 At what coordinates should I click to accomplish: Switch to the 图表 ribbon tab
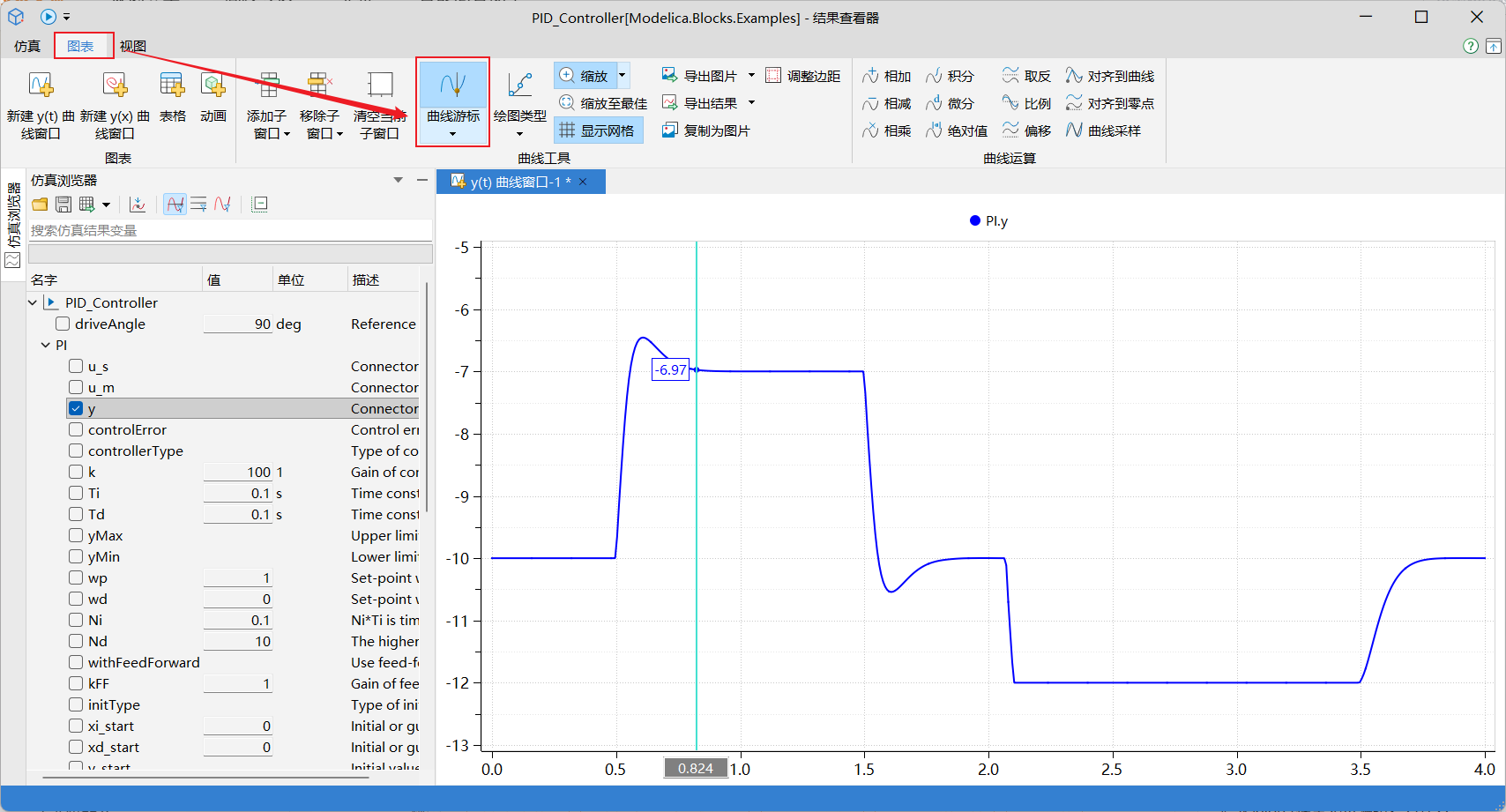pyautogui.click(x=80, y=46)
